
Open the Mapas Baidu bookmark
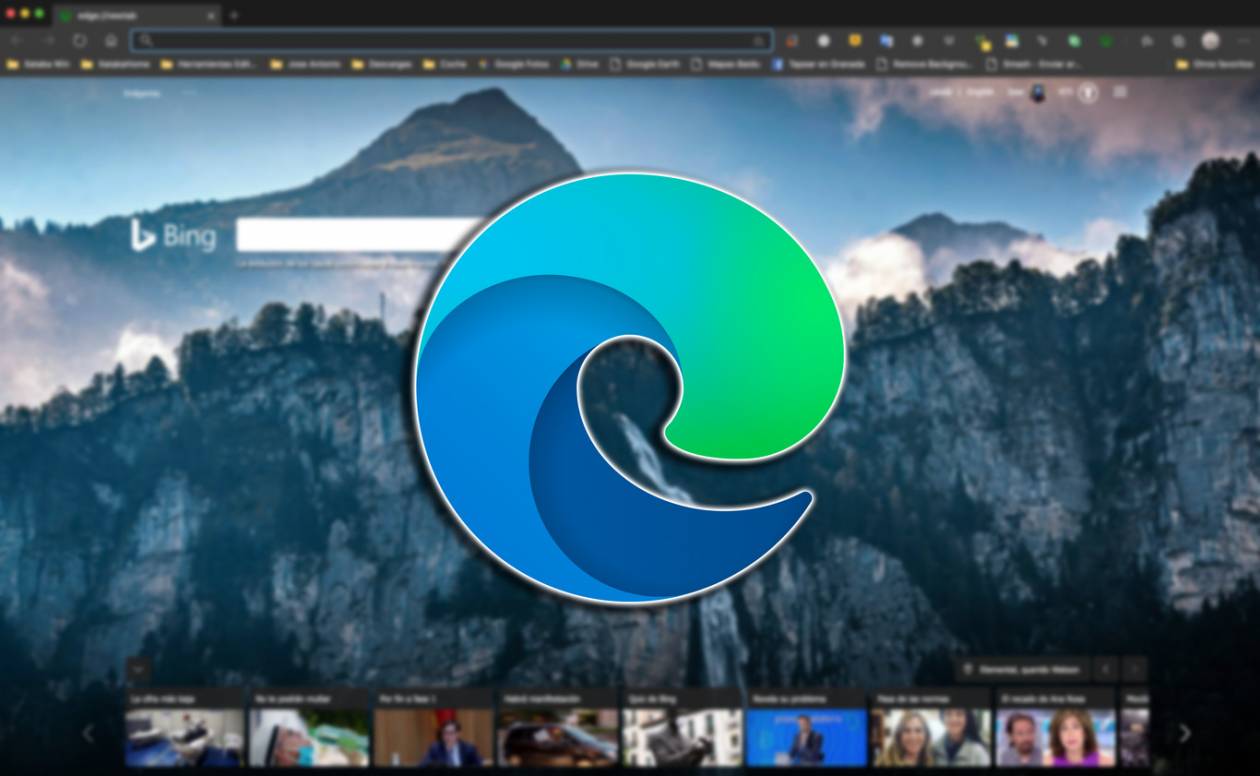[726, 64]
